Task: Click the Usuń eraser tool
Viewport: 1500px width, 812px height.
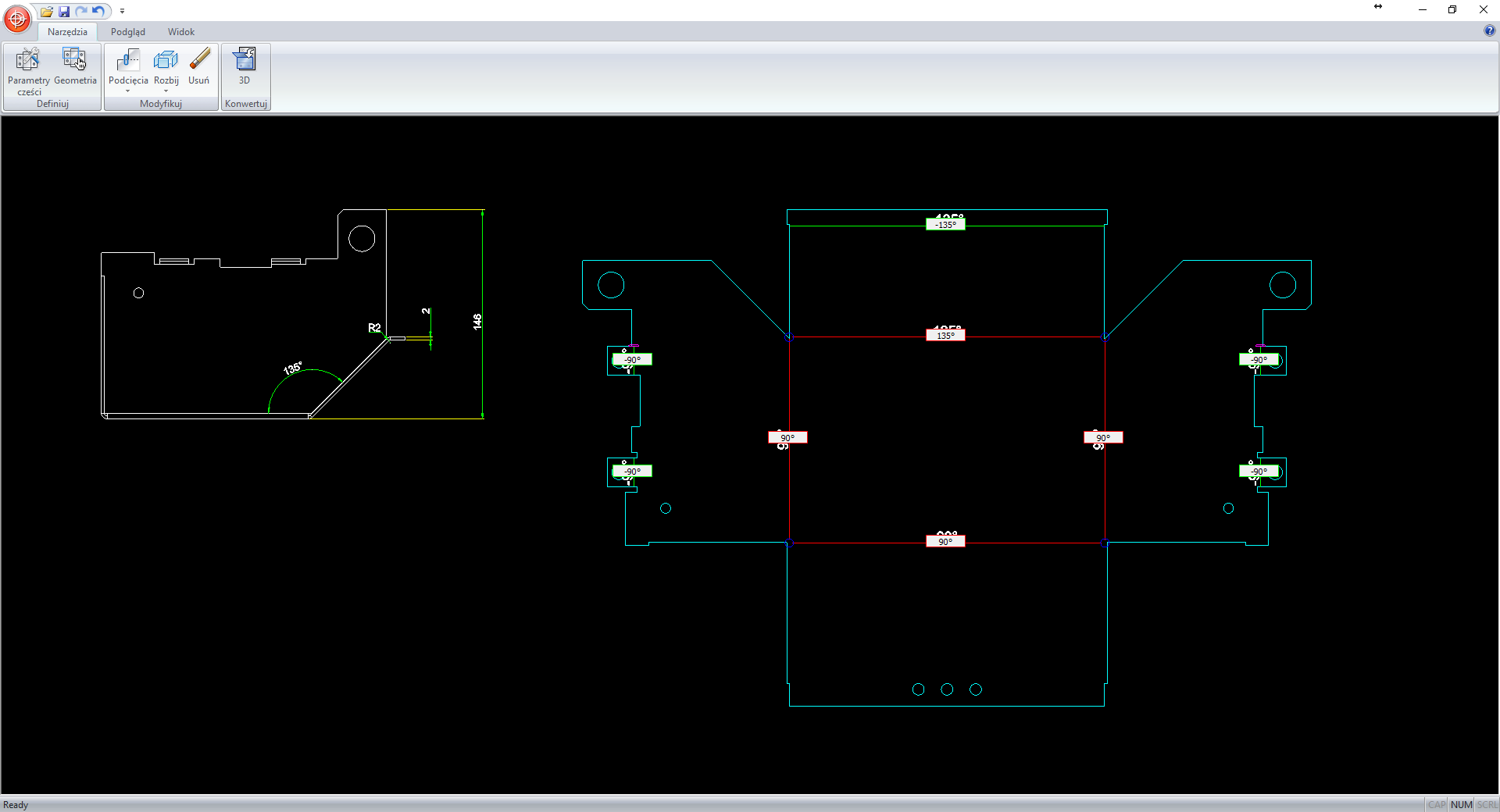Action: click(x=199, y=66)
